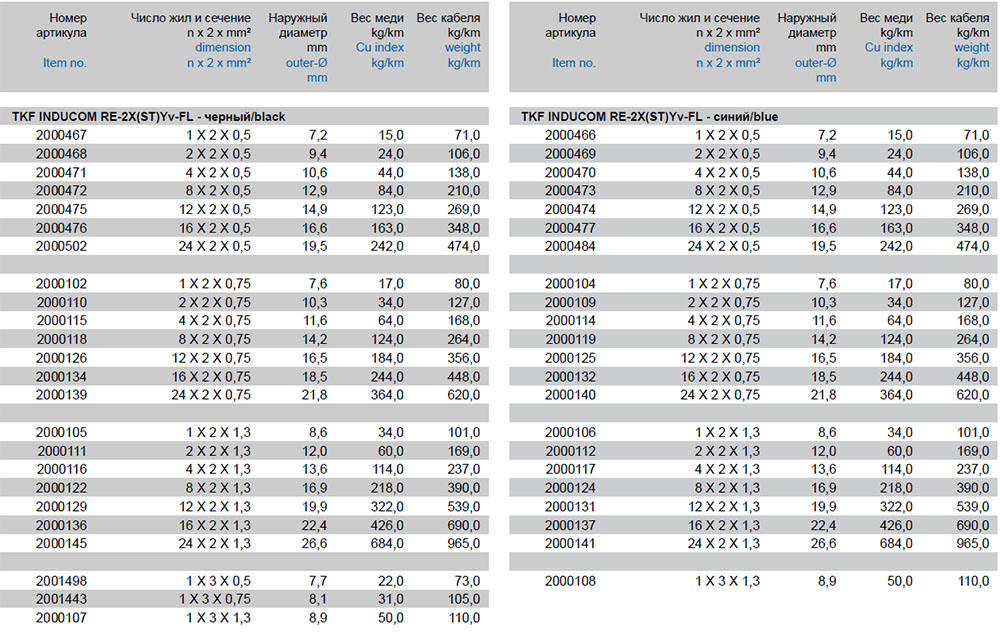
Task: Pick item number 2000474
Action: 570,209
